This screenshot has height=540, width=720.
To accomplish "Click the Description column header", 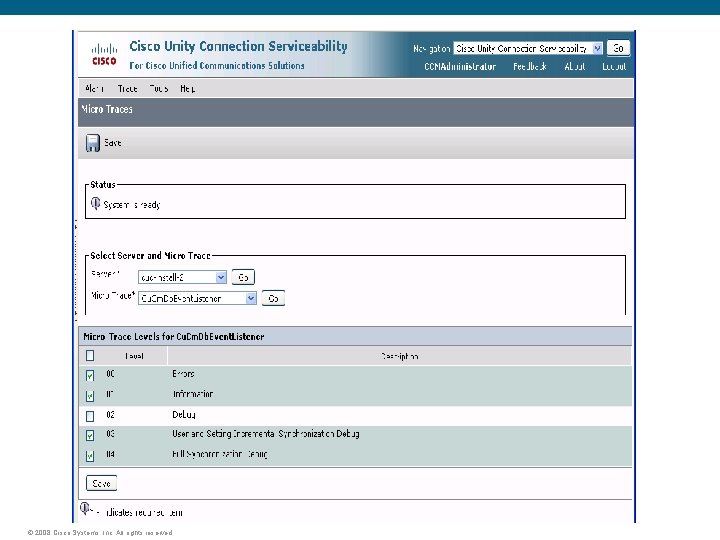I will point(399,356).
